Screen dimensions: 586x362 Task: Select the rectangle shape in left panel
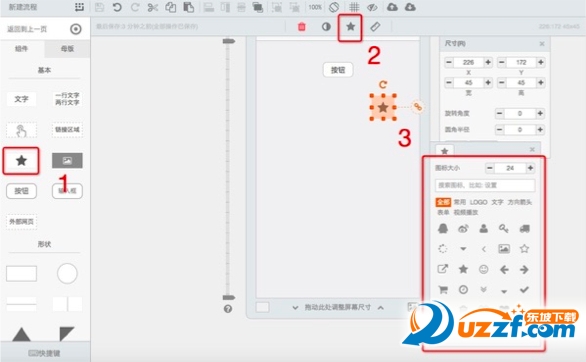point(21,273)
